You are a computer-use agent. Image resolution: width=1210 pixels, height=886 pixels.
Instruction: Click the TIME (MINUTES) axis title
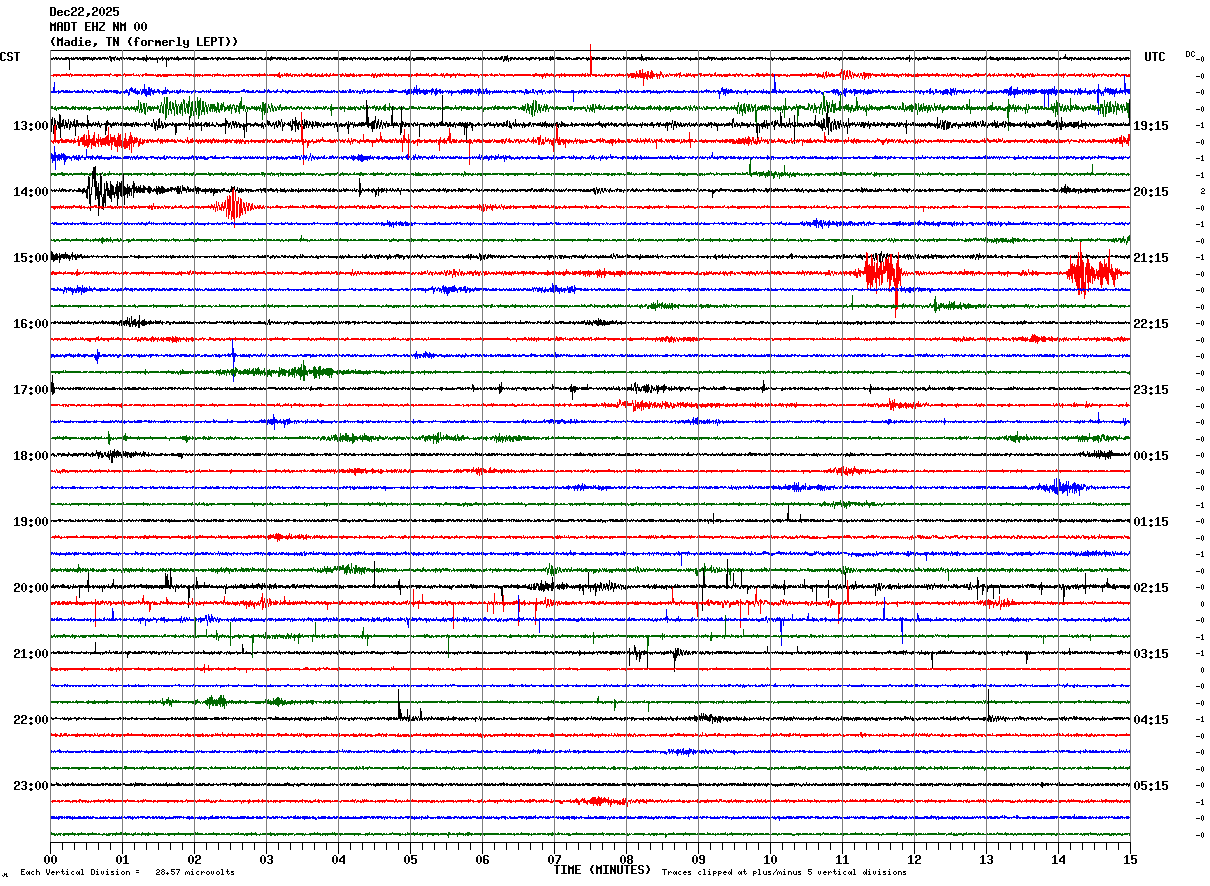click(602, 870)
